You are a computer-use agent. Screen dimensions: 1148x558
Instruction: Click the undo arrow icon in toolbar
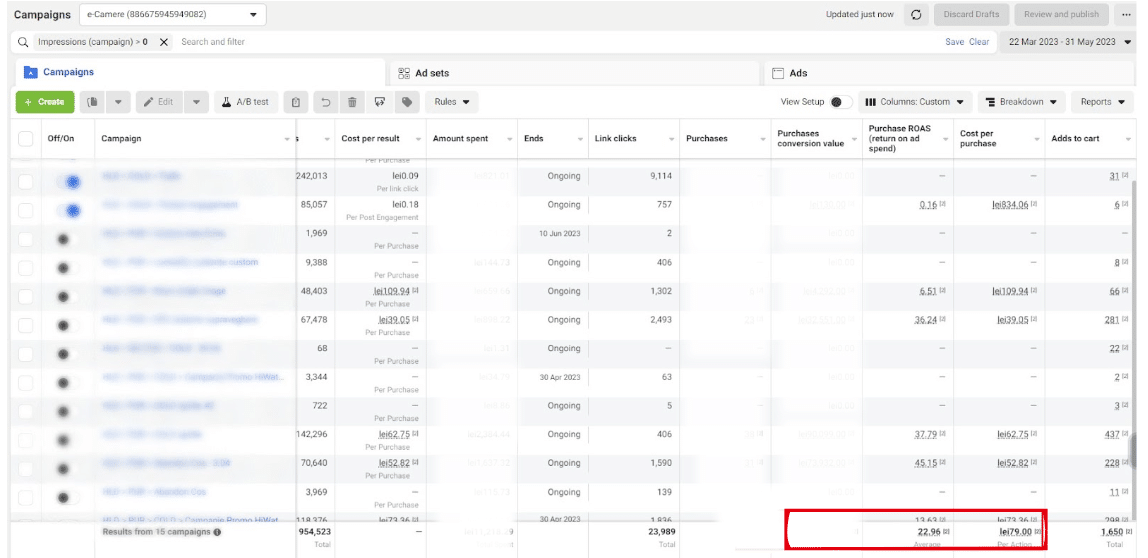325,102
